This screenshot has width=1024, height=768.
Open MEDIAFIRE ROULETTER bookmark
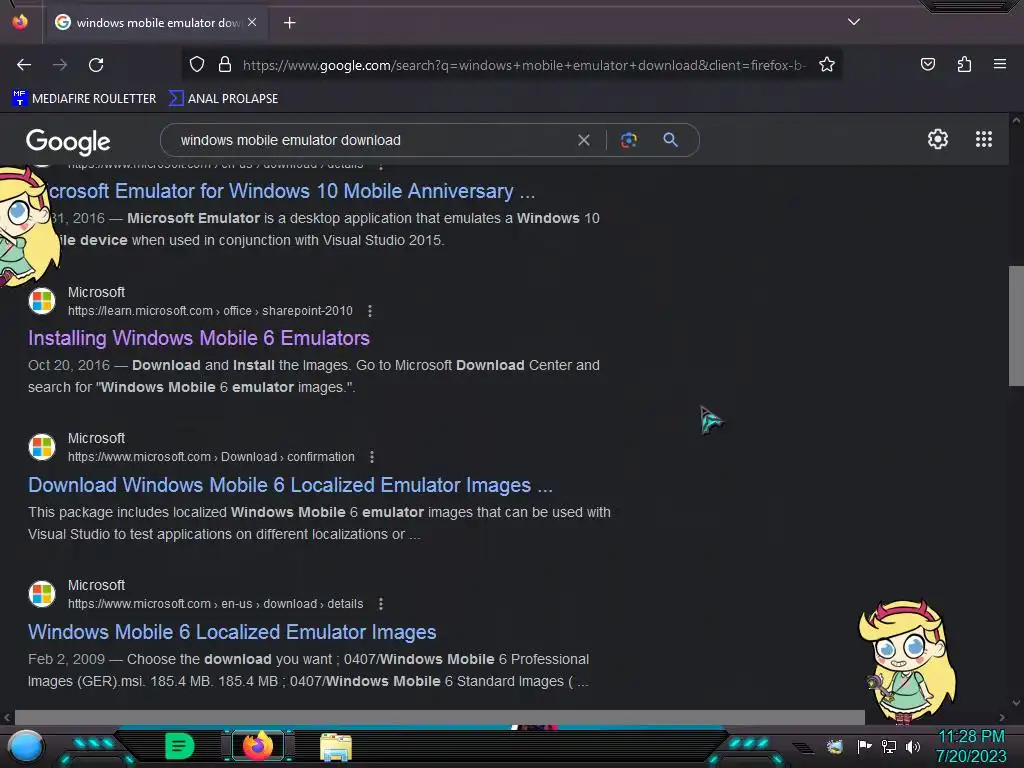click(84, 99)
